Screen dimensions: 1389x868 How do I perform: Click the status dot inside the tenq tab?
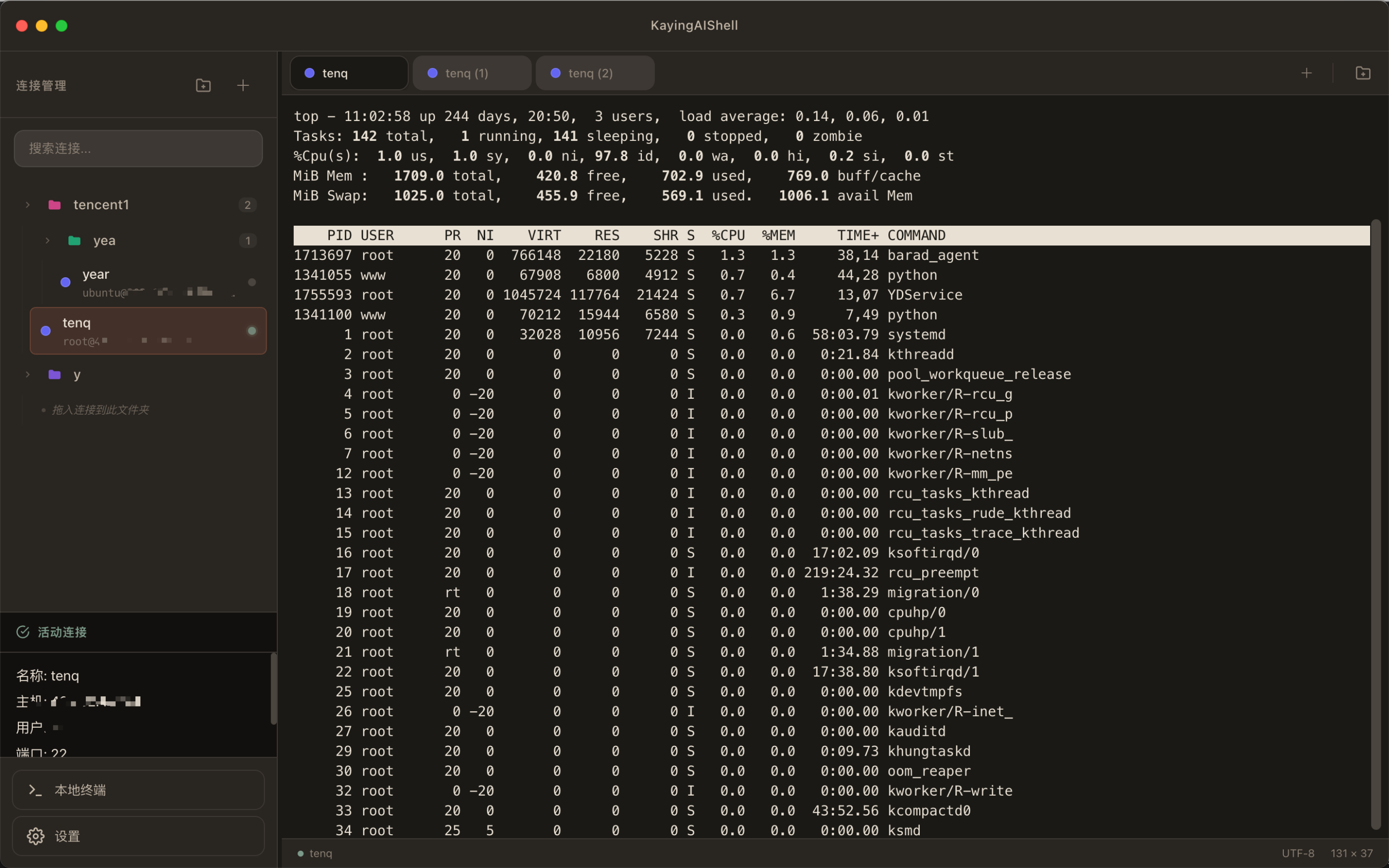point(310,73)
